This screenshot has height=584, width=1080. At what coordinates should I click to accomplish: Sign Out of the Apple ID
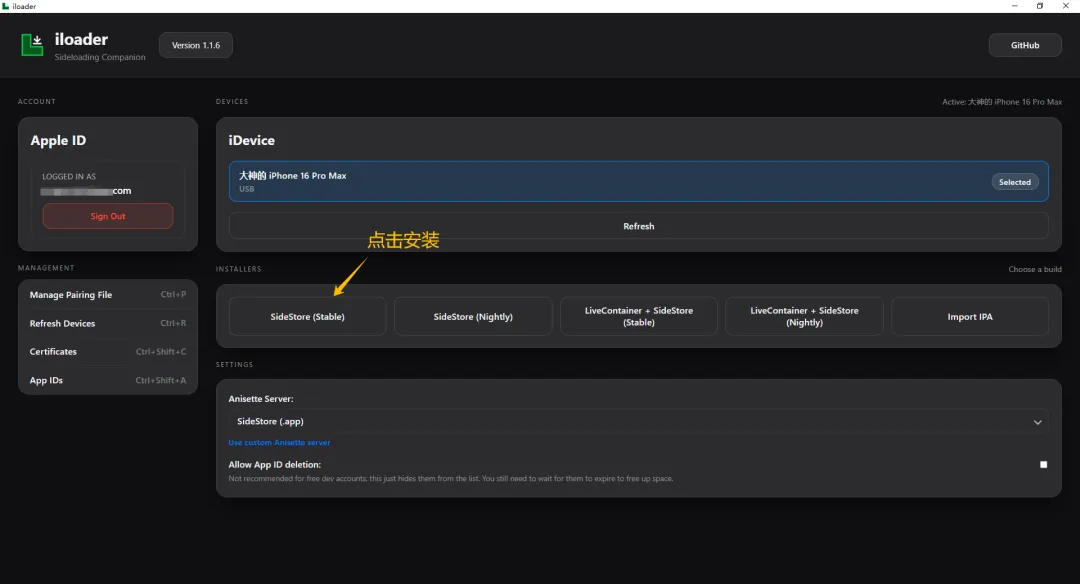tap(107, 216)
